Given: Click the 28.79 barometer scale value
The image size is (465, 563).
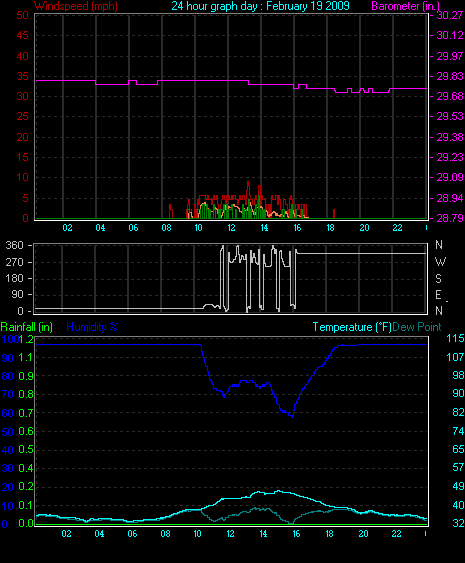Looking at the screenshot, I should 449,218.
